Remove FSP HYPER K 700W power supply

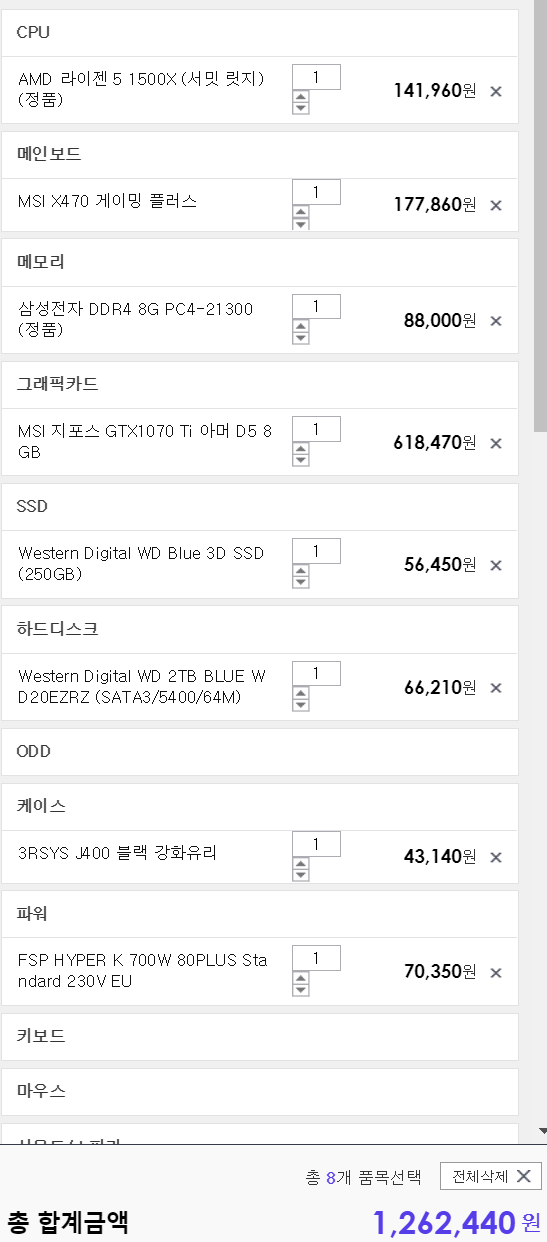496,971
